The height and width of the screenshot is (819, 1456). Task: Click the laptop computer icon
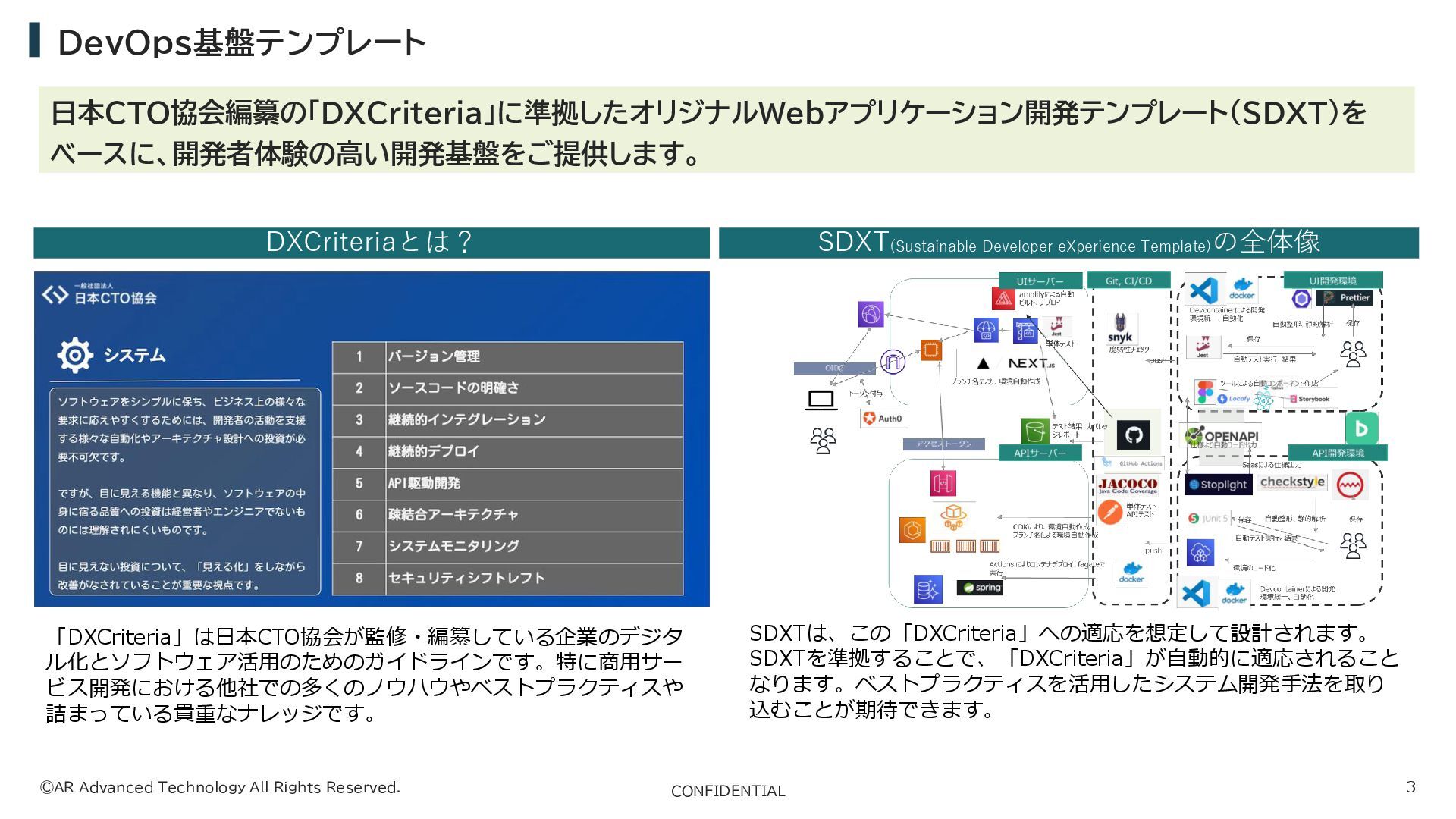point(821,400)
